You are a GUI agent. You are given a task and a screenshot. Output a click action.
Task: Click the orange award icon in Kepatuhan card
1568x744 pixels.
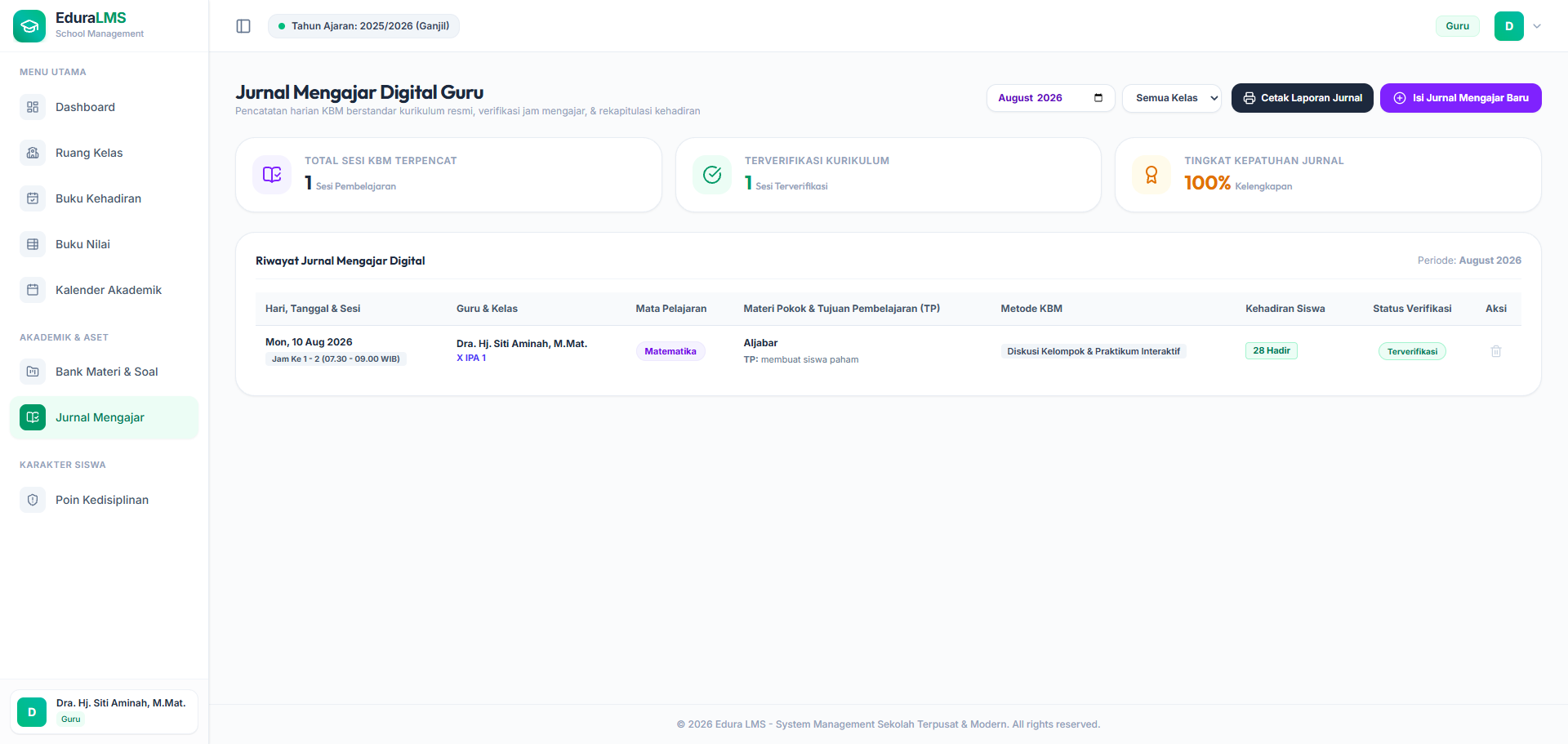click(1151, 175)
